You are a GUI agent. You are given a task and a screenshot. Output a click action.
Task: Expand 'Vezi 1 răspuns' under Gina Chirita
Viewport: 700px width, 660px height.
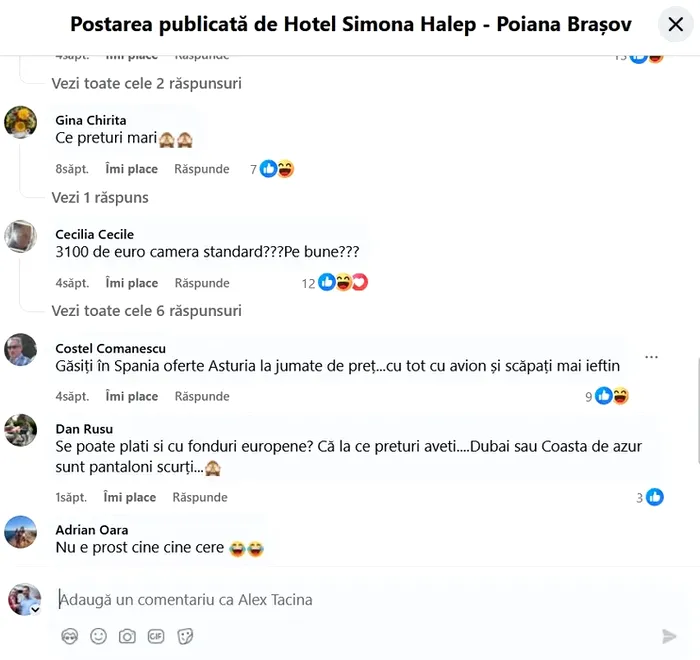pos(100,197)
